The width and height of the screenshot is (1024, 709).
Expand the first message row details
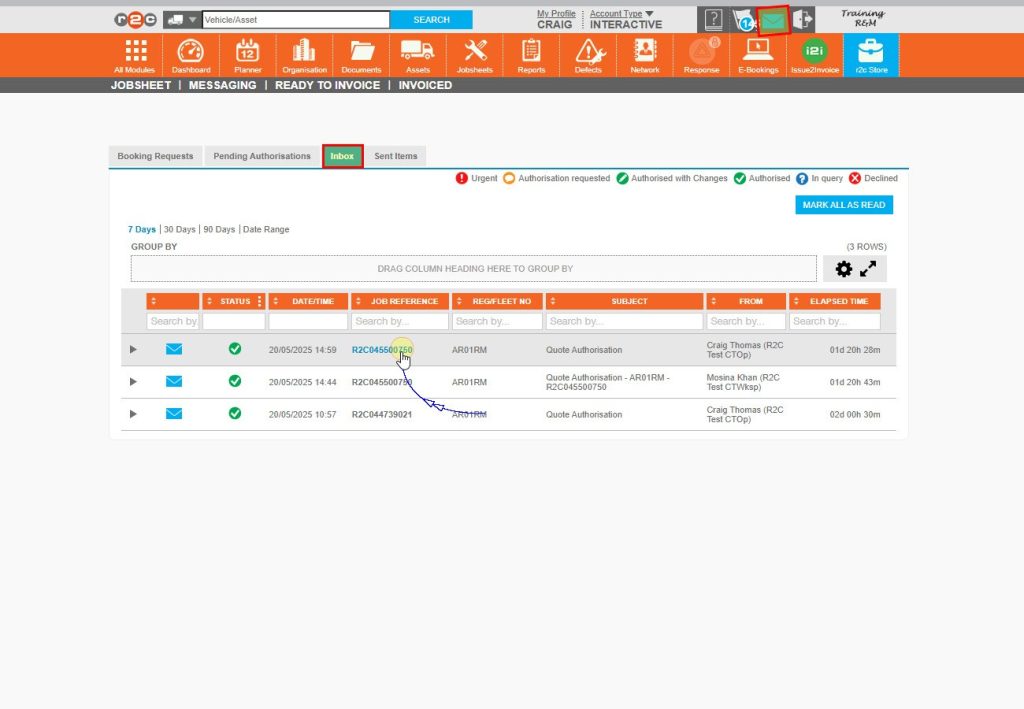(133, 350)
